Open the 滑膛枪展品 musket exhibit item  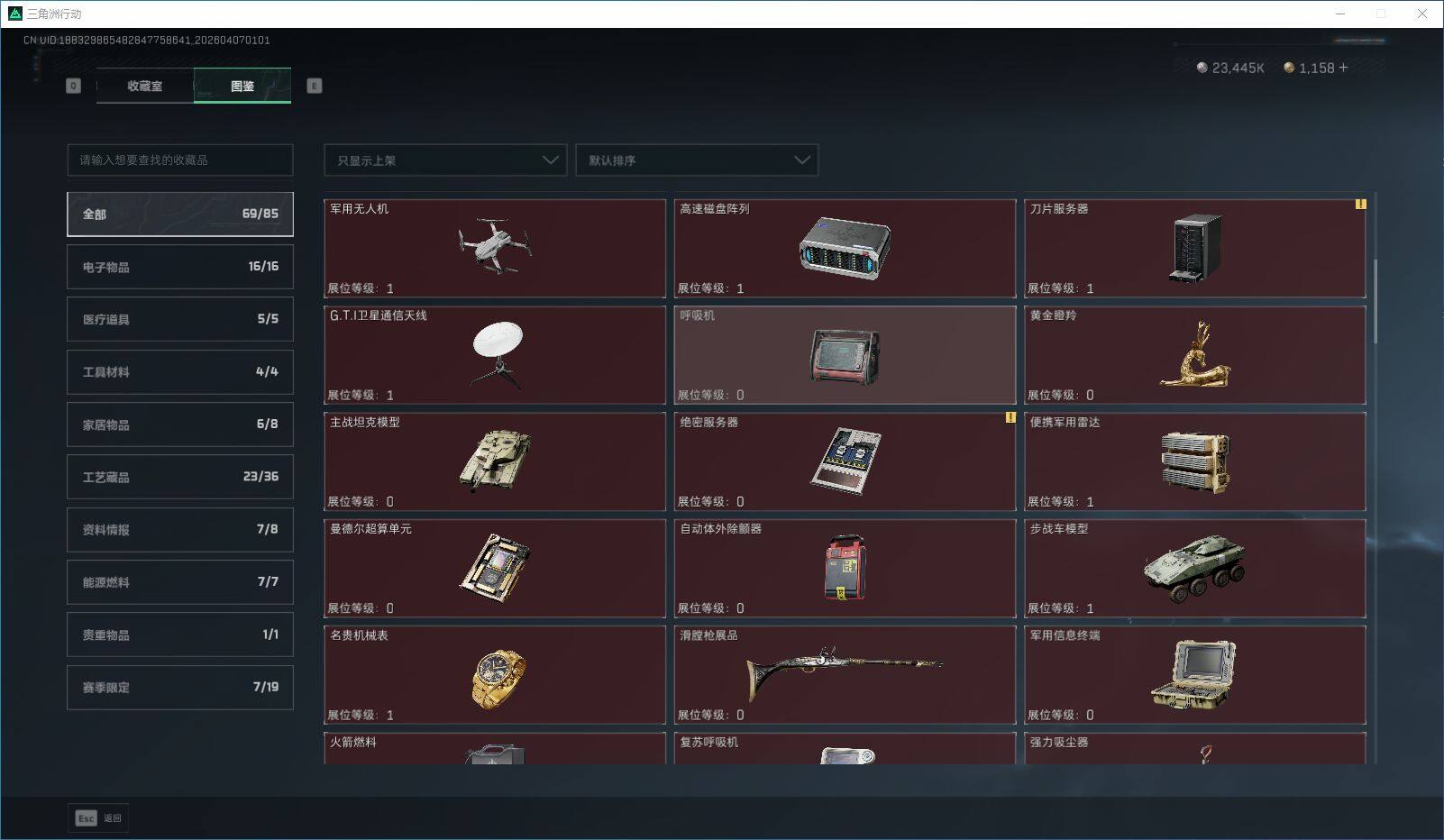(845, 675)
